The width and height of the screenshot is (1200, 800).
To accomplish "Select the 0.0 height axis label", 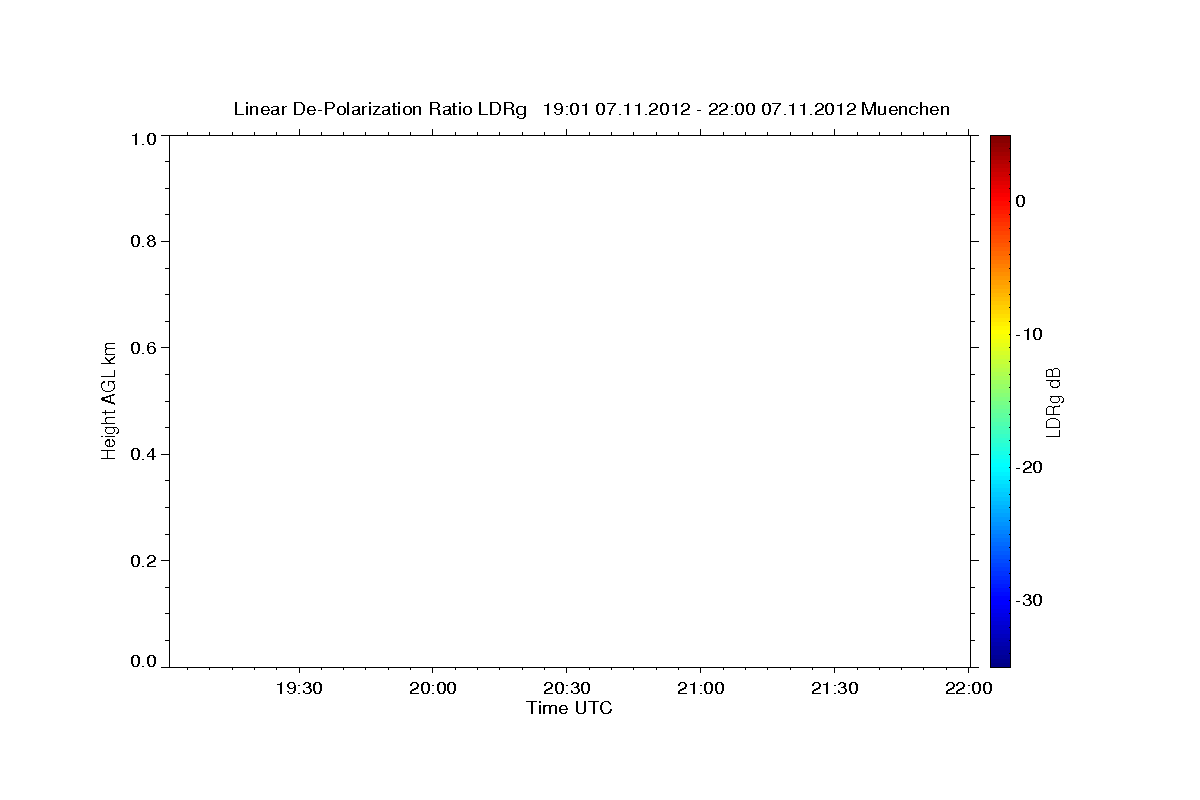I will pos(144,662).
